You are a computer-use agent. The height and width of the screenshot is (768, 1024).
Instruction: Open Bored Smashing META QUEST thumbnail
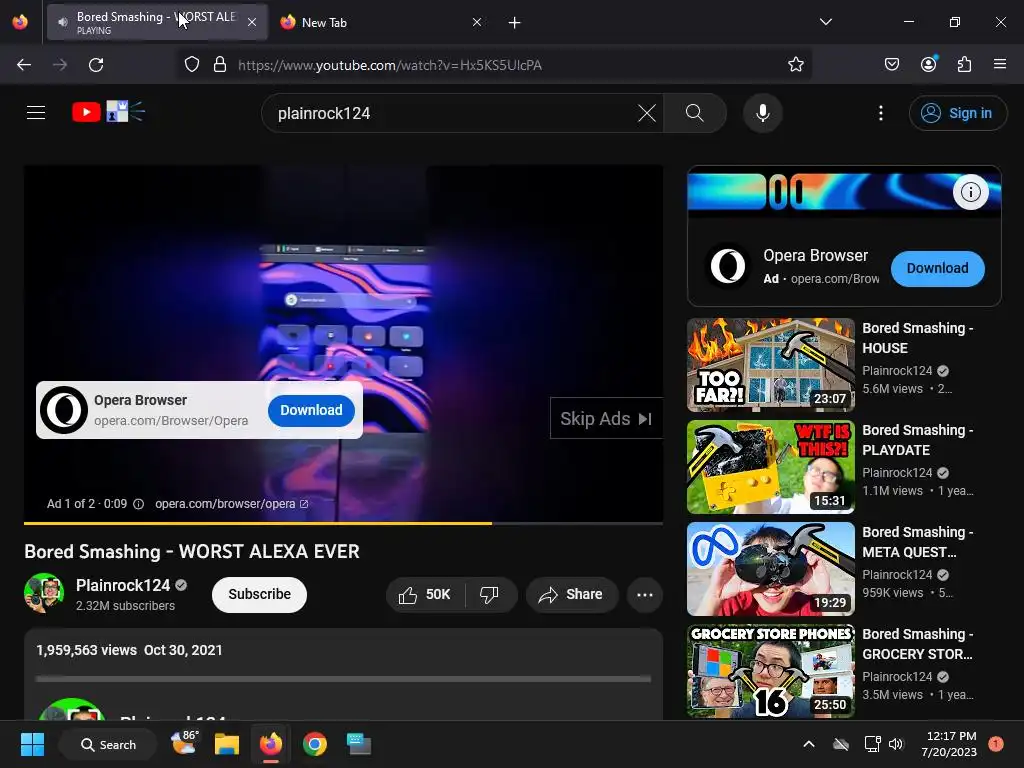click(x=771, y=568)
